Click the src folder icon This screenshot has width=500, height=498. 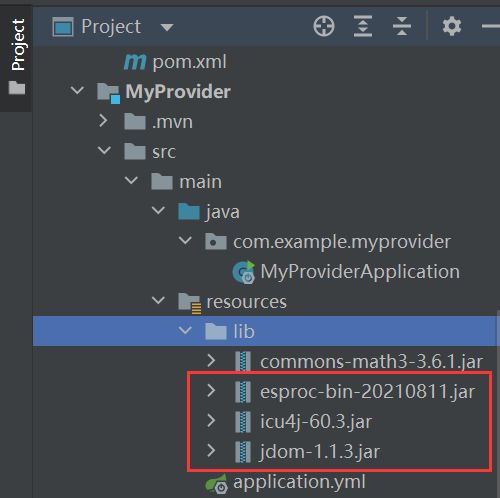pos(135,151)
